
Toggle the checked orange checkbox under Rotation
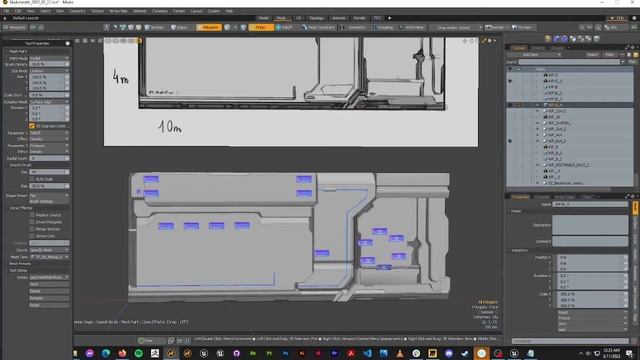[x=32, y=126]
